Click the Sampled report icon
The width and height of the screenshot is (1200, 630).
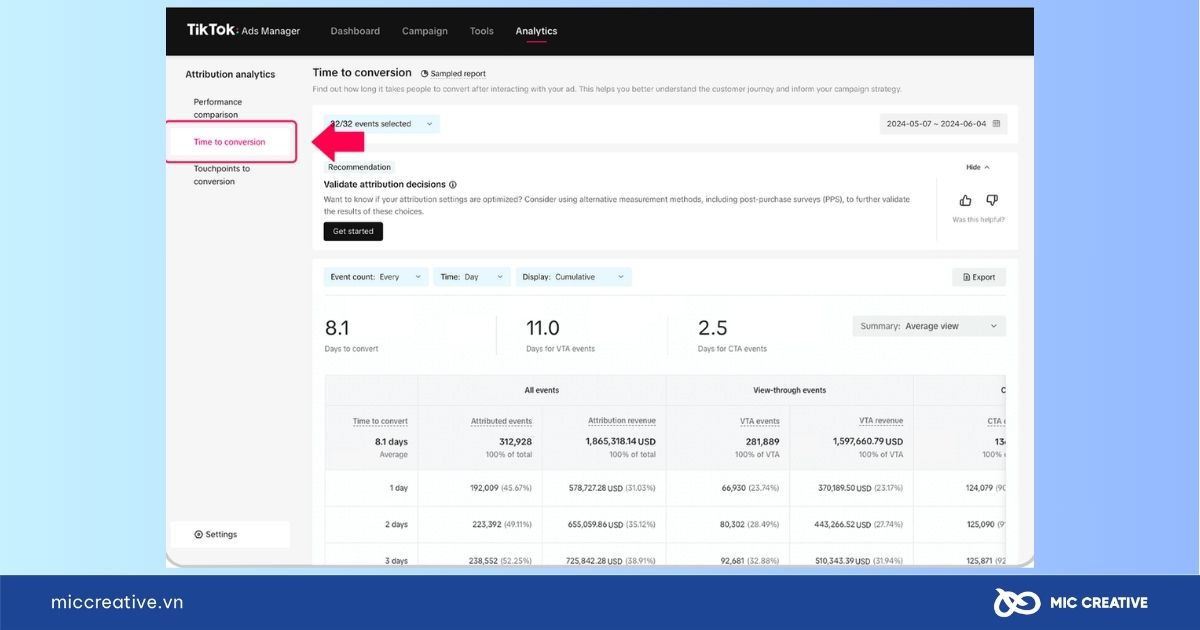pyautogui.click(x=425, y=74)
